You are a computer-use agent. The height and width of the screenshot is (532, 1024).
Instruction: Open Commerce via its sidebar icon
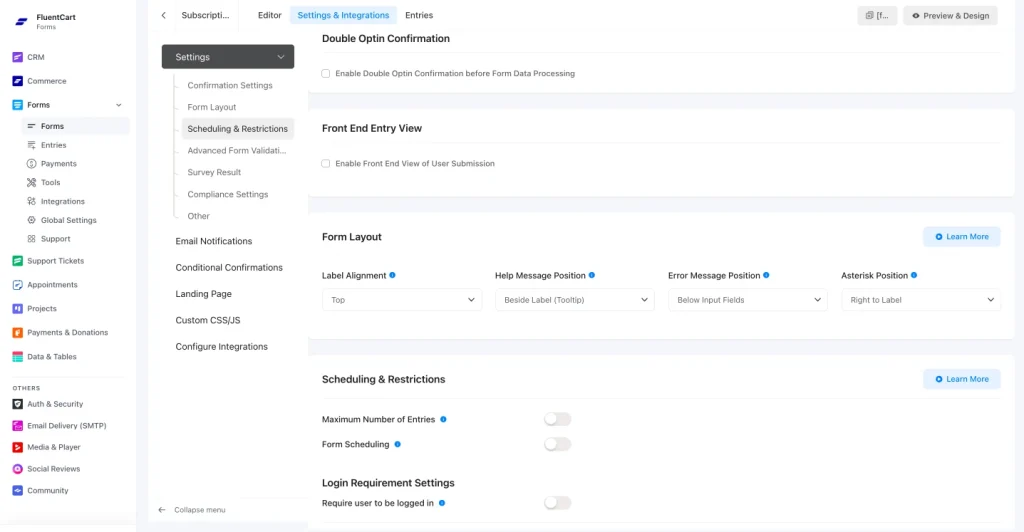(18, 81)
